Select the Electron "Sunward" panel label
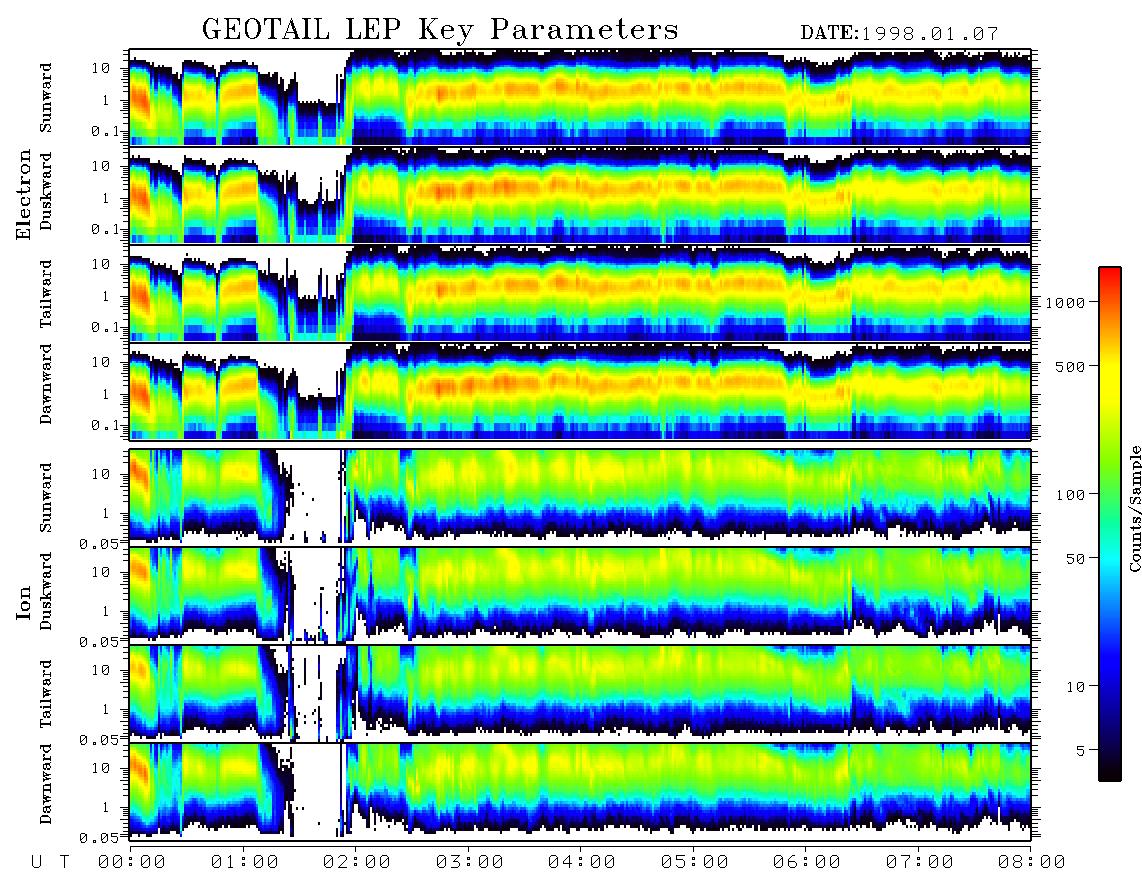This screenshot has width=1142, height=880. (x=46, y=98)
